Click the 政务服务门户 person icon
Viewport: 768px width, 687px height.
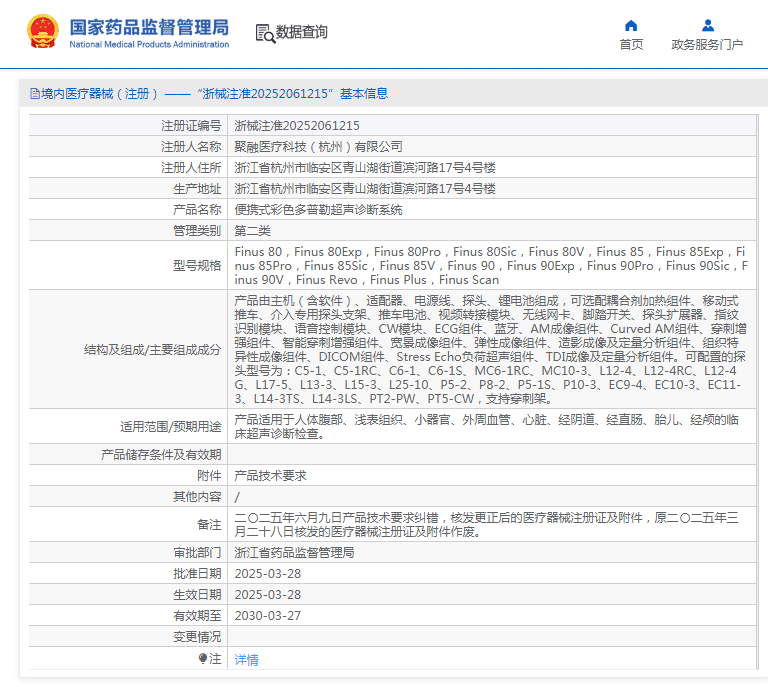(x=707, y=25)
